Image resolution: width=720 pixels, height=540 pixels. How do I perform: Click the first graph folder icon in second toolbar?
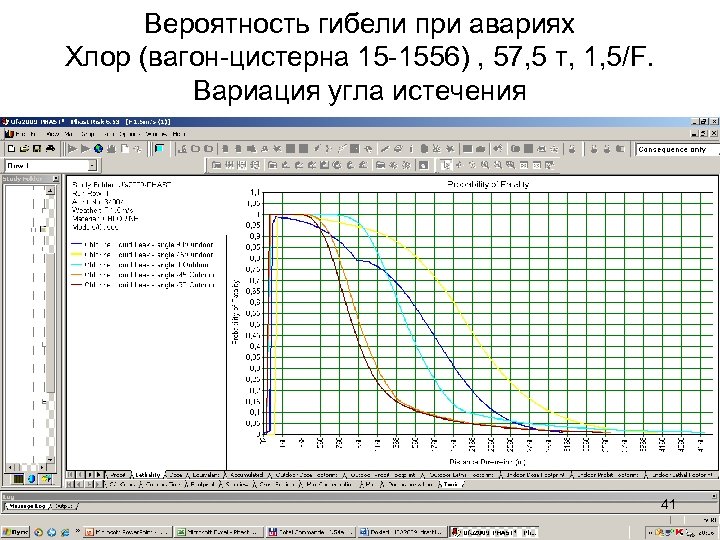point(216,165)
